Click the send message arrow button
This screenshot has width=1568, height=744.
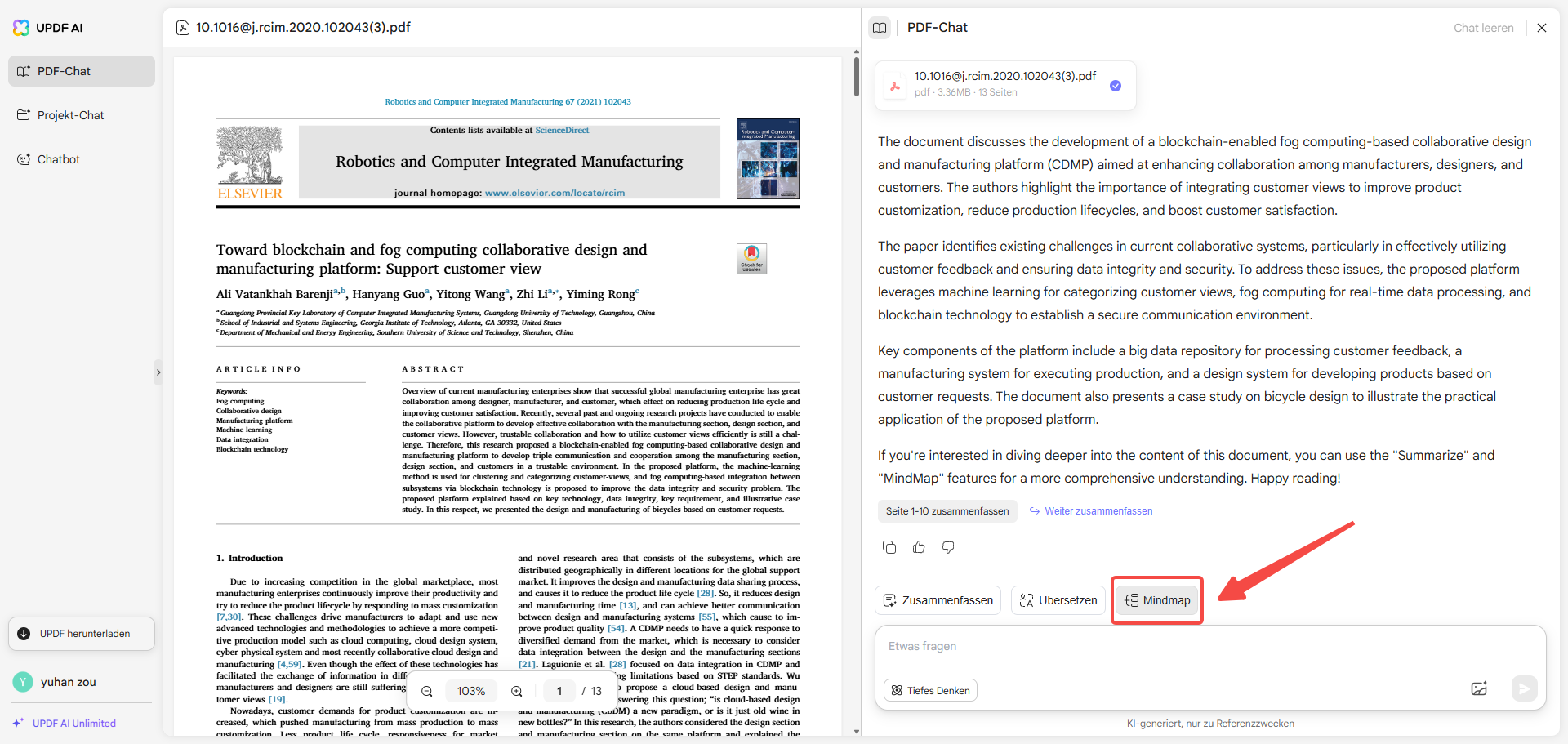click(x=1524, y=689)
